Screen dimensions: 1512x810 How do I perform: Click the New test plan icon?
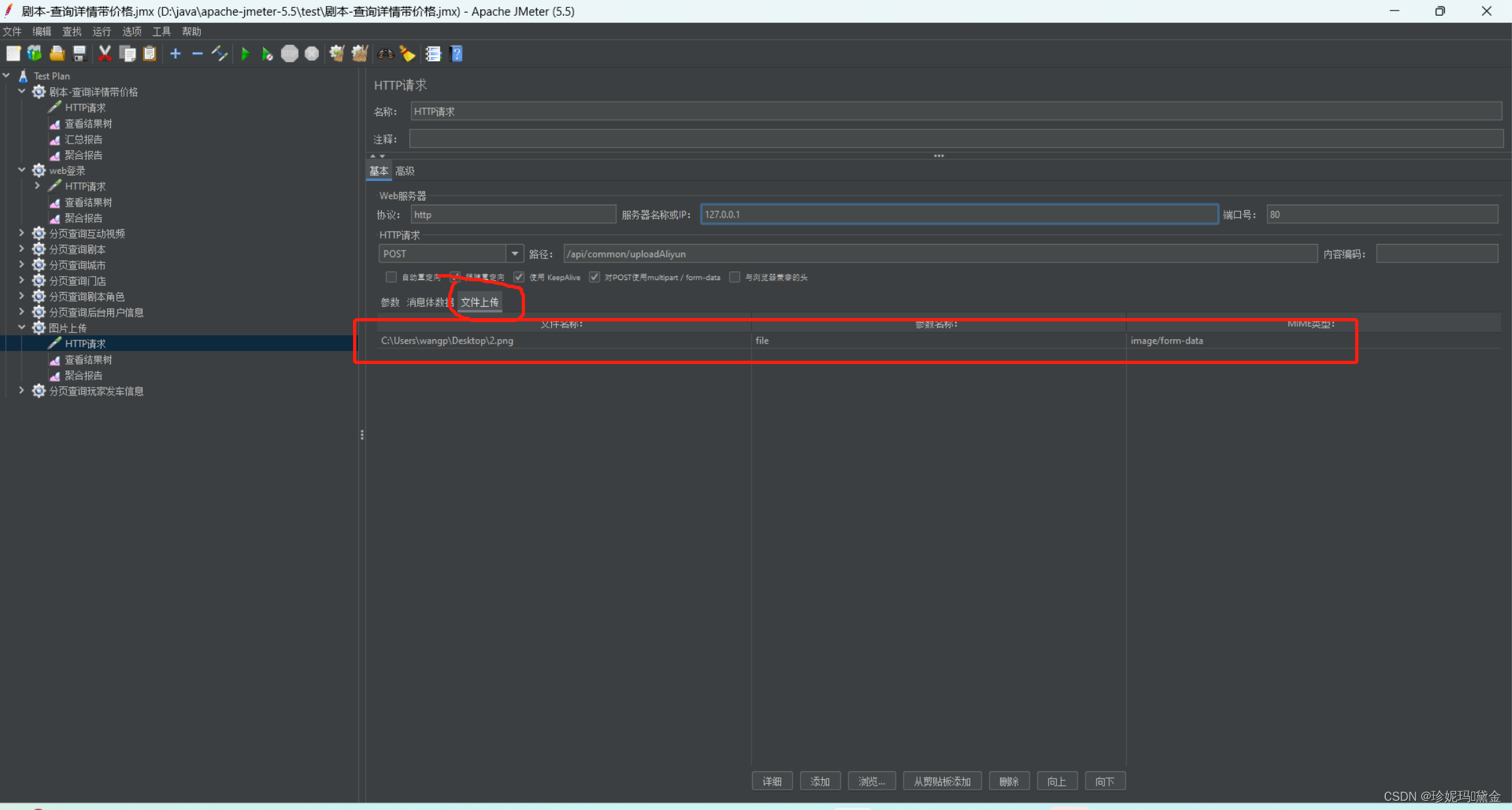click(13, 54)
